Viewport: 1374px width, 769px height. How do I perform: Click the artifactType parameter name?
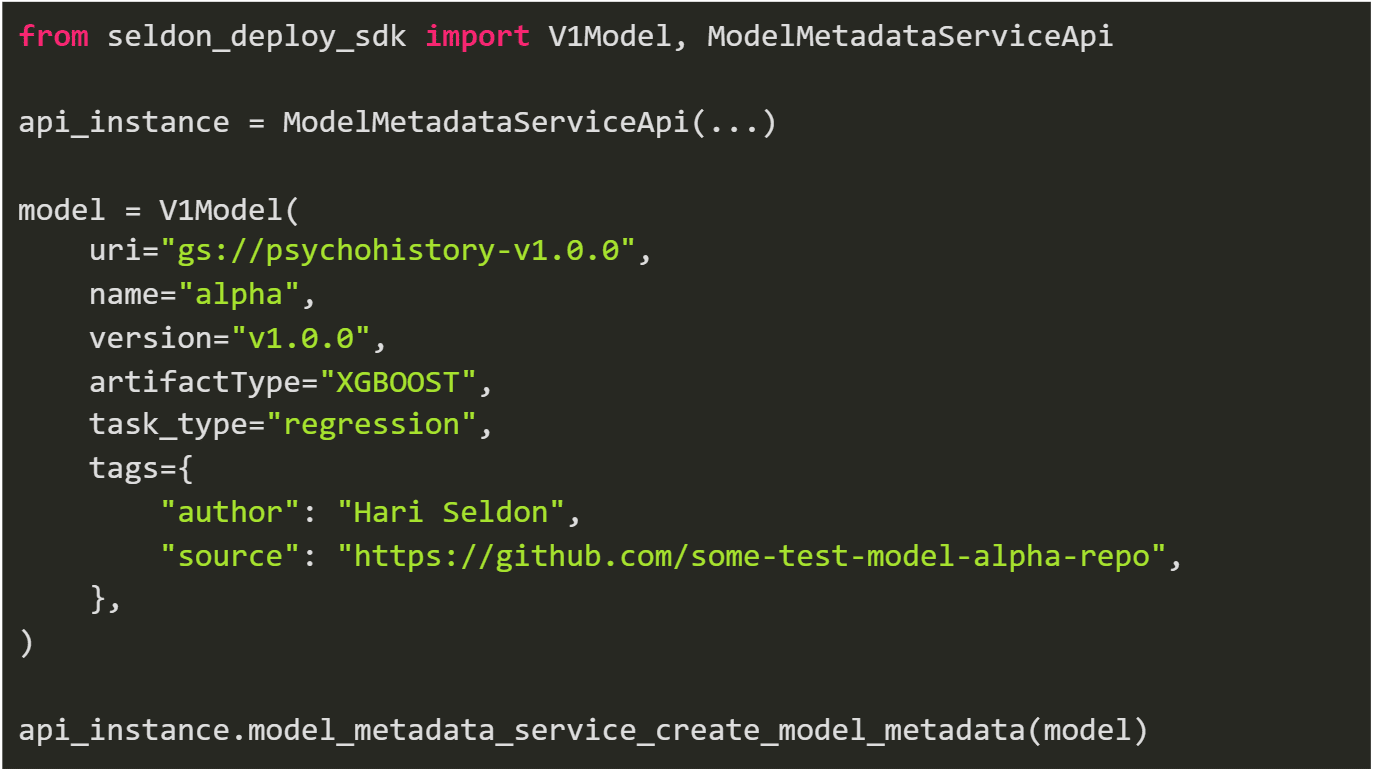[194, 381]
